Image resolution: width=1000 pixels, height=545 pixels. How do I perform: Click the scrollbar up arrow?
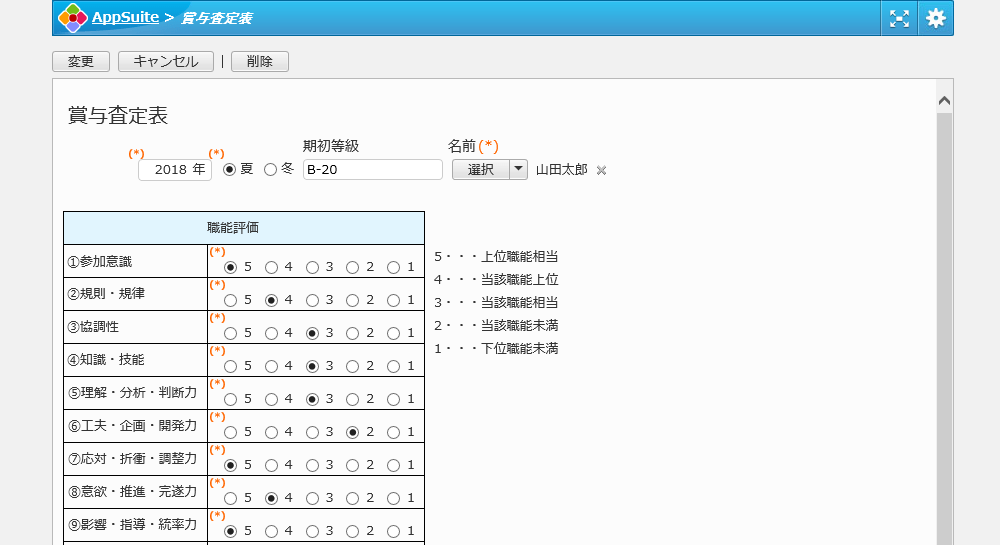[x=944, y=100]
